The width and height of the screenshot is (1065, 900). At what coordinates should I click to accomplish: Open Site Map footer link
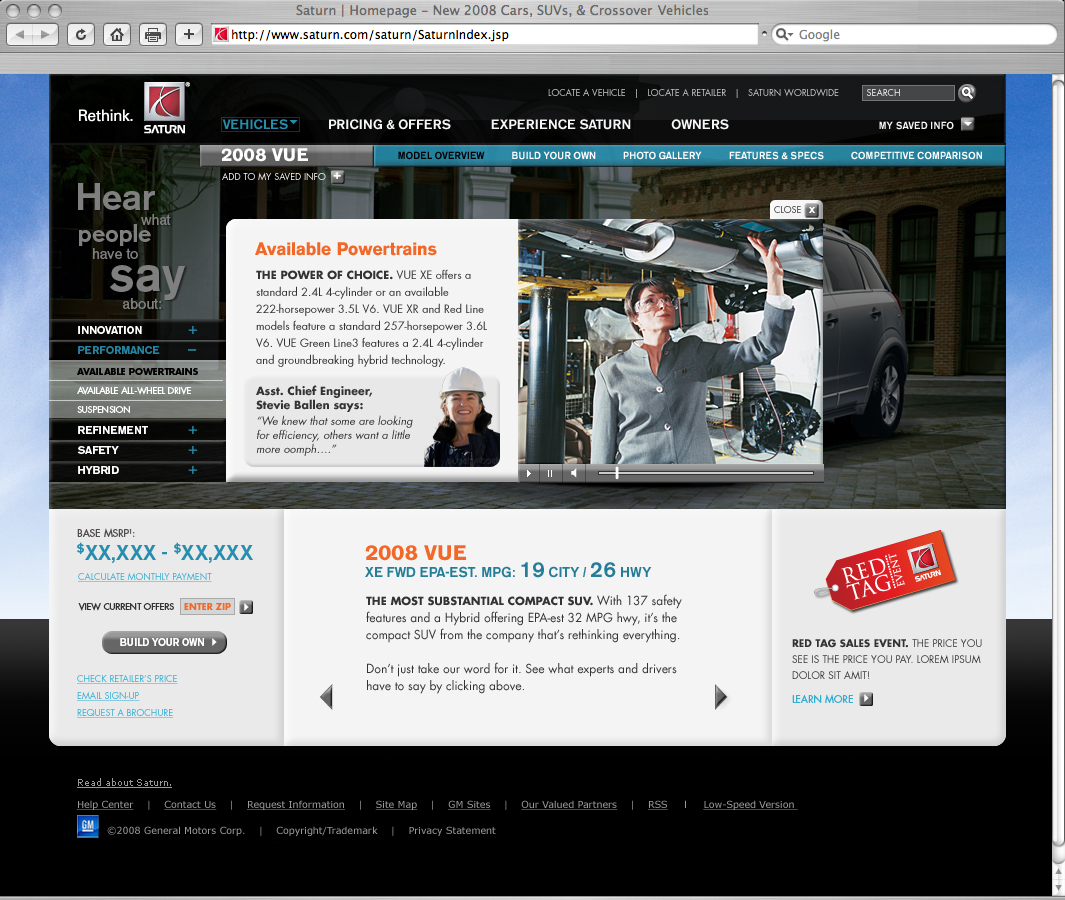click(397, 804)
